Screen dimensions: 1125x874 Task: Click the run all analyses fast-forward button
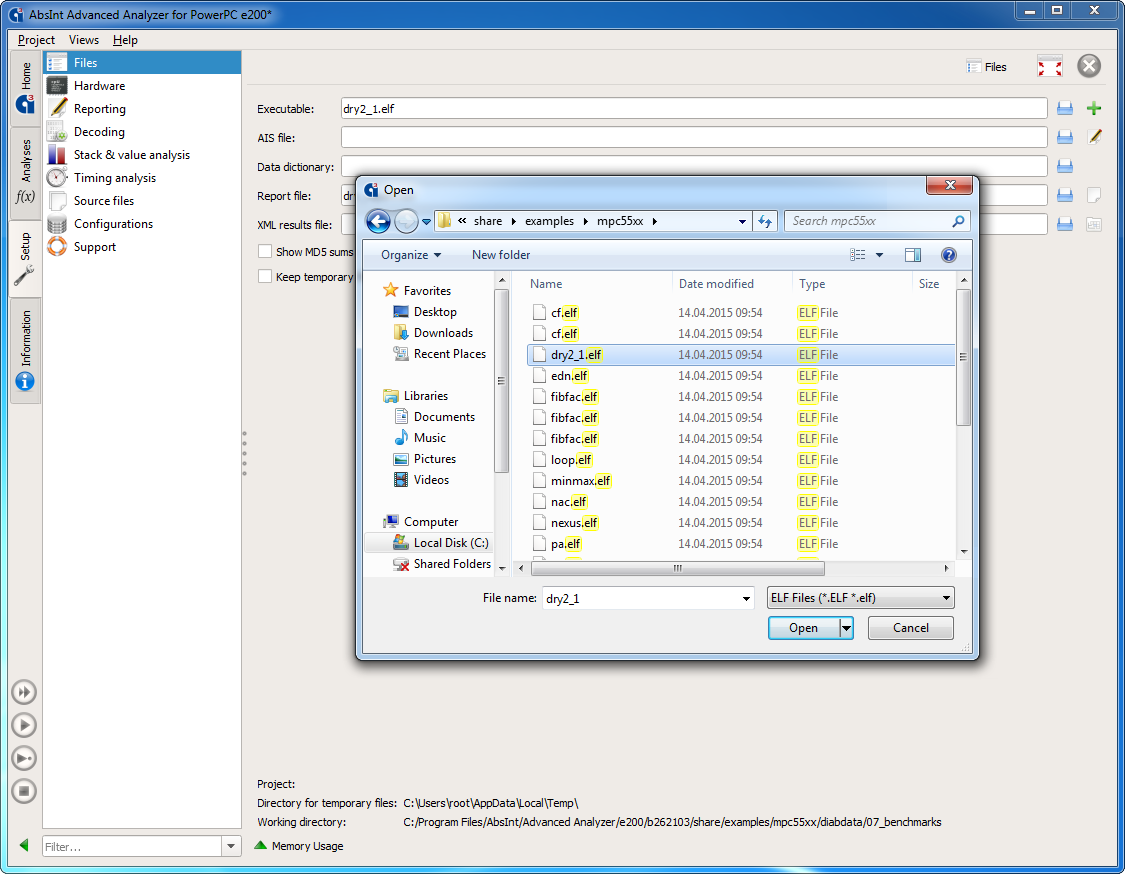tap(24, 692)
